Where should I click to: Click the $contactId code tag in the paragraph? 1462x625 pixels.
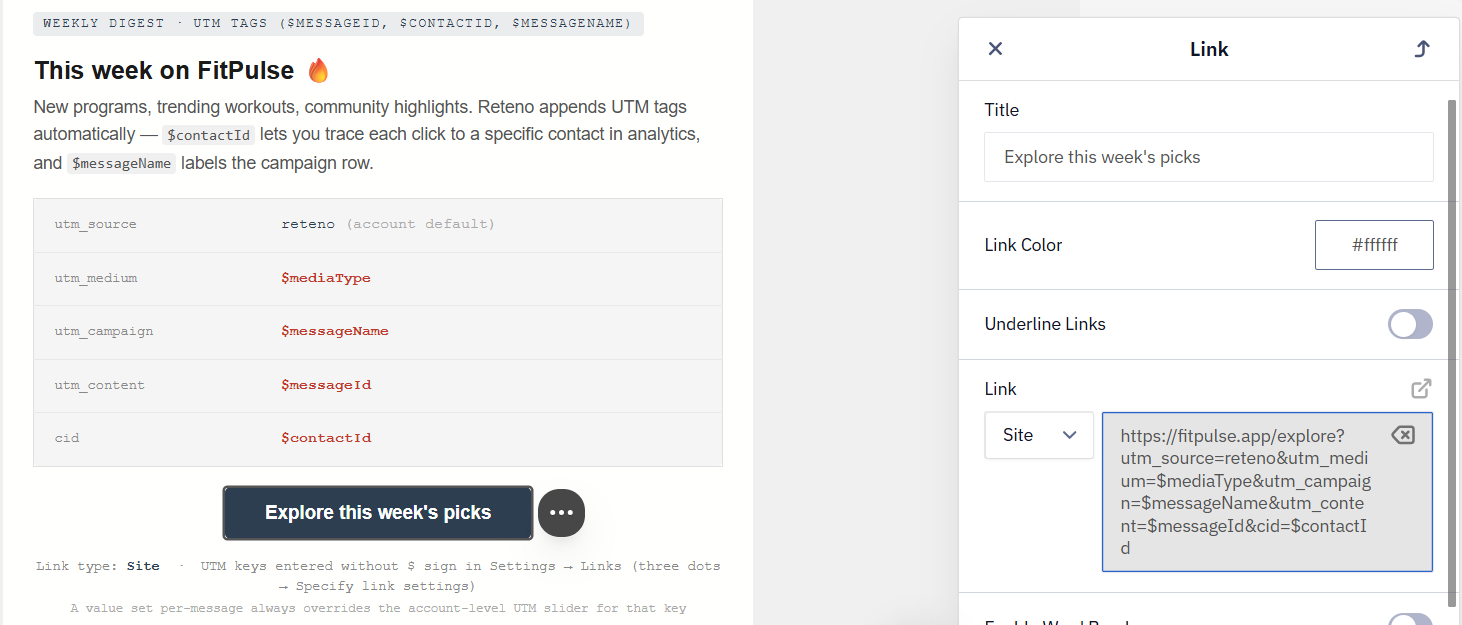coord(210,135)
